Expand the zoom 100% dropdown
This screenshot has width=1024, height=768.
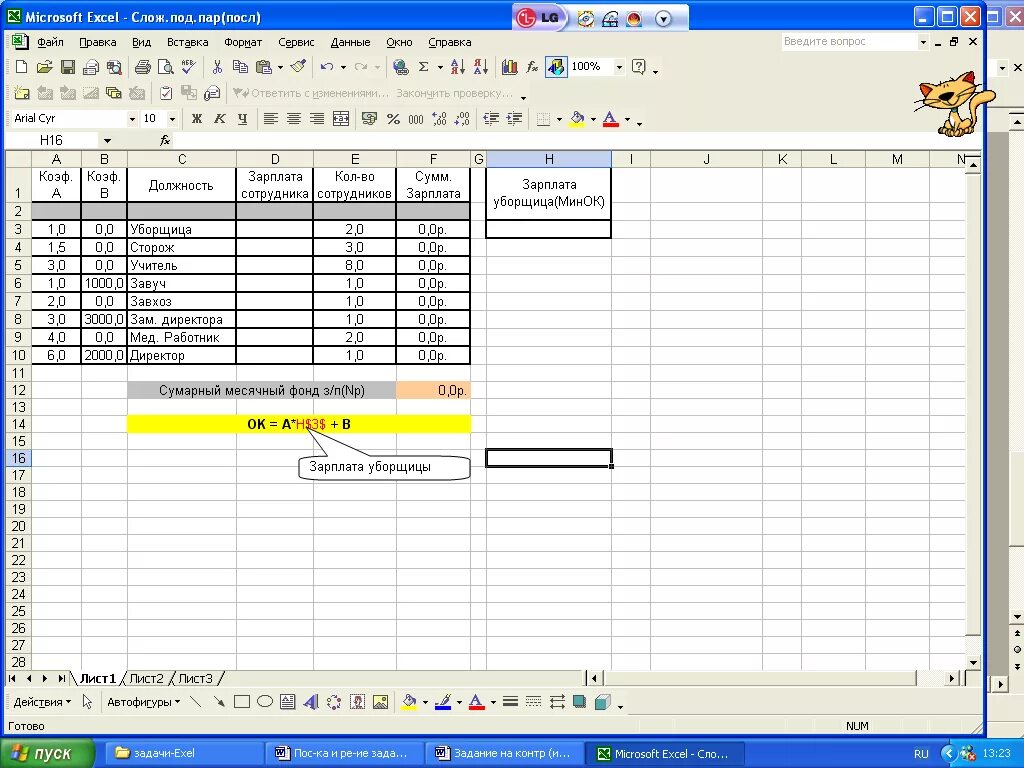[x=619, y=67]
